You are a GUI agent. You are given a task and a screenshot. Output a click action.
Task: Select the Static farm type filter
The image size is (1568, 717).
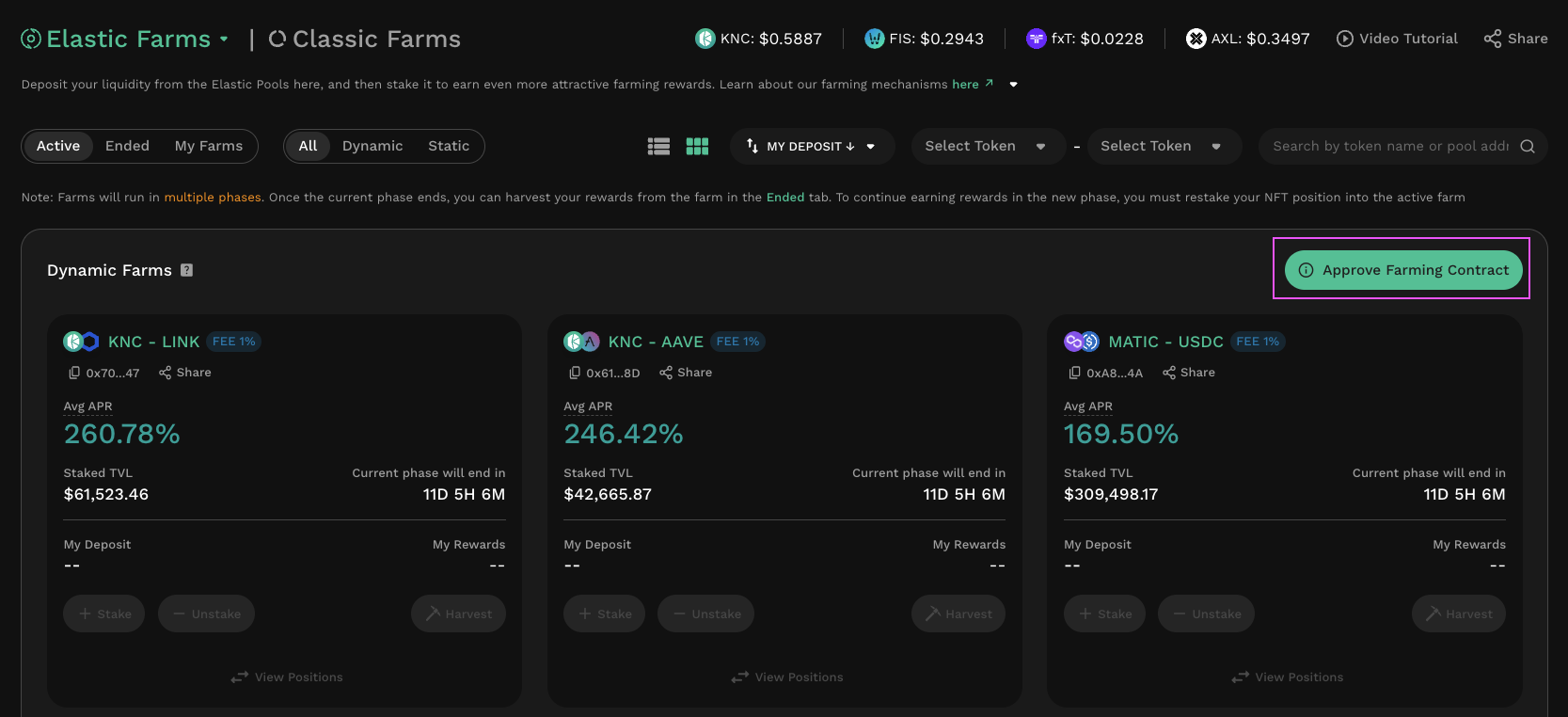[449, 146]
